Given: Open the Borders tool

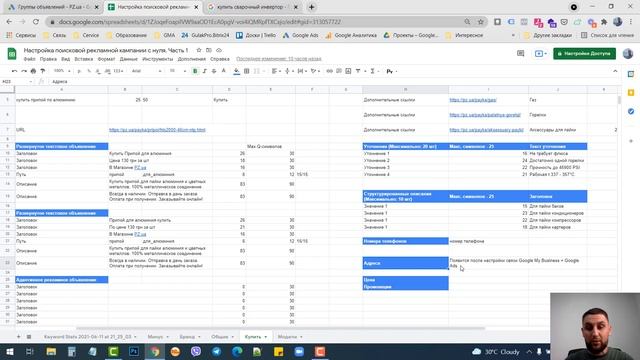Looking at the screenshot, I should (247, 71).
